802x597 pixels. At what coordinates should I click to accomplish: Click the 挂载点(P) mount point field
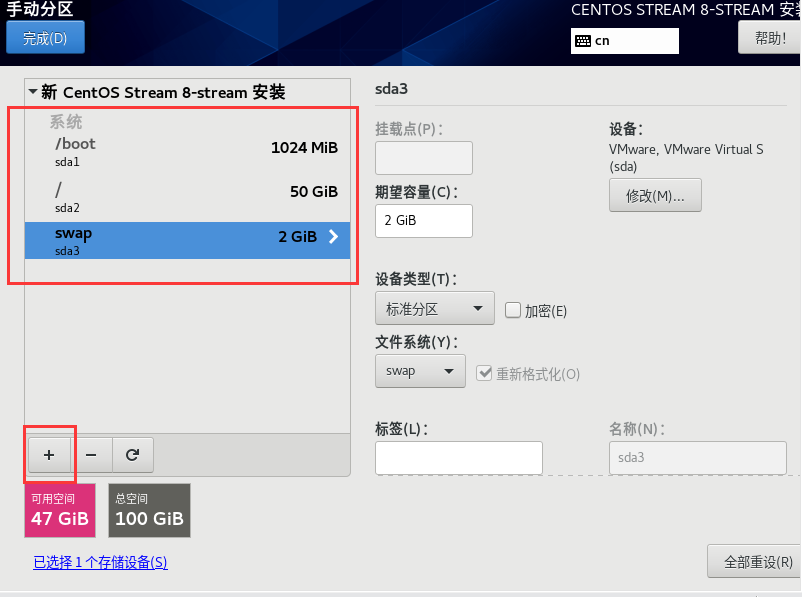[x=424, y=158]
